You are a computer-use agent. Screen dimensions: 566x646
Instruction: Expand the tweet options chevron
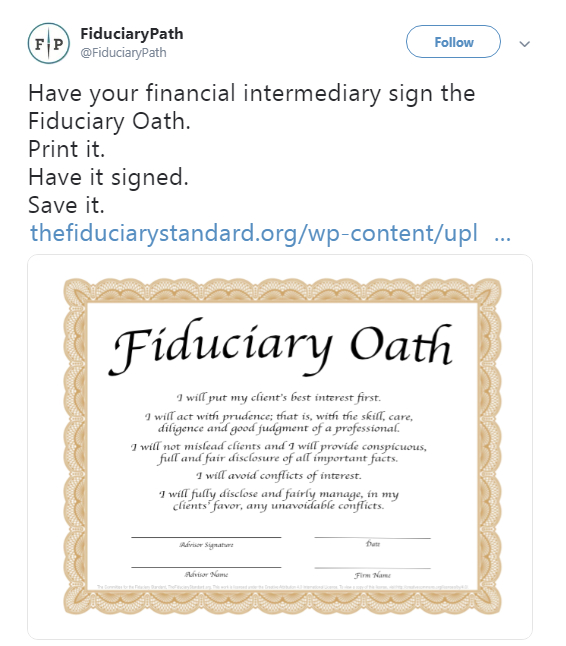coord(524,44)
